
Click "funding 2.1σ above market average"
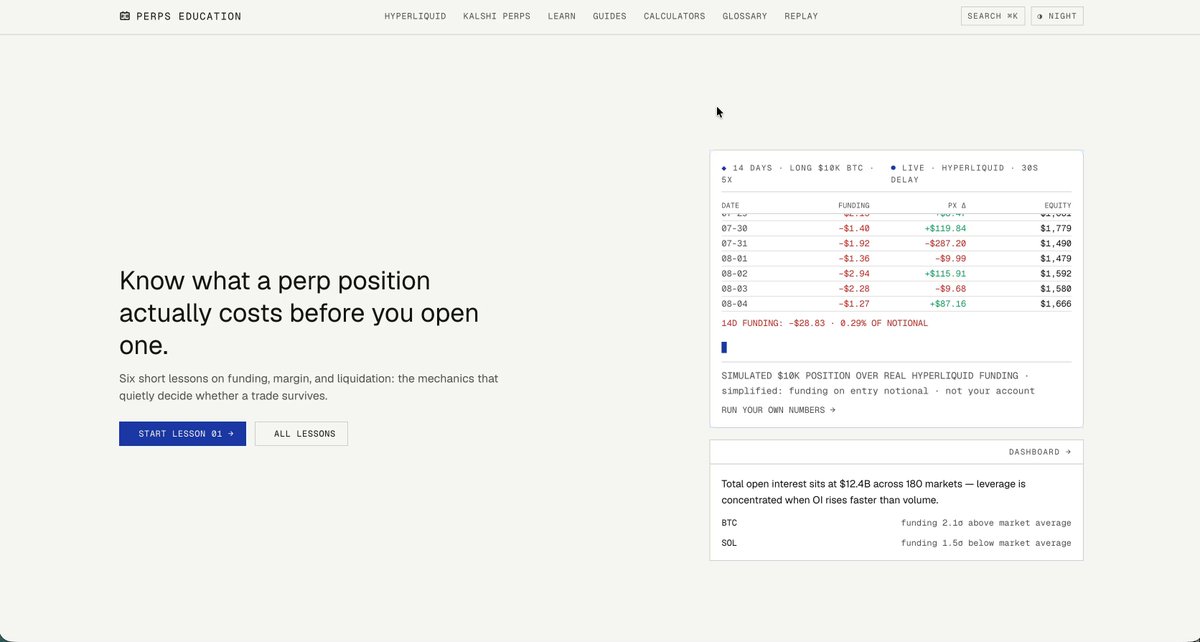pos(986,523)
